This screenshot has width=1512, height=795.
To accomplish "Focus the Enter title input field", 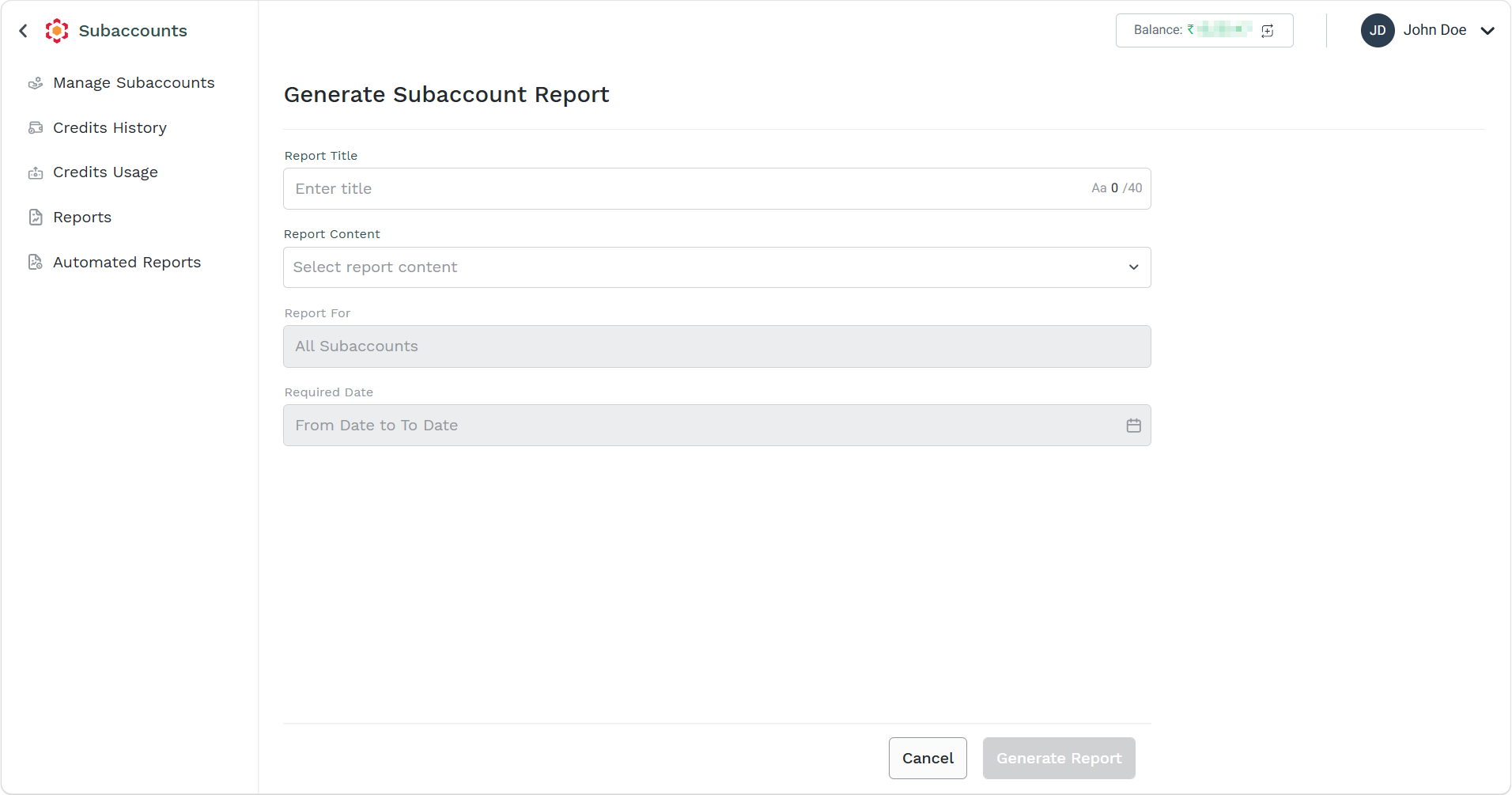I will click(716, 189).
